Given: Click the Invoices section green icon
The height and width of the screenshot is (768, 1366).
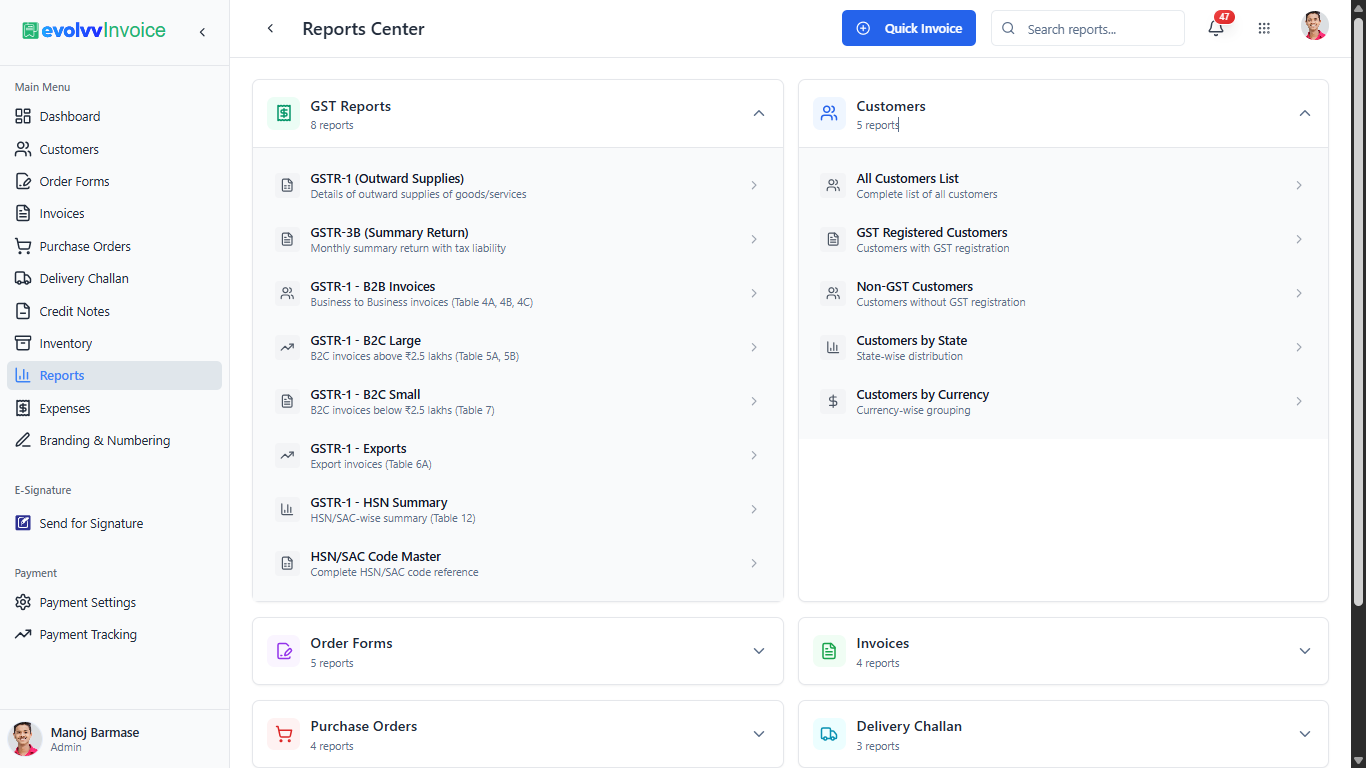Looking at the screenshot, I should tap(830, 651).
